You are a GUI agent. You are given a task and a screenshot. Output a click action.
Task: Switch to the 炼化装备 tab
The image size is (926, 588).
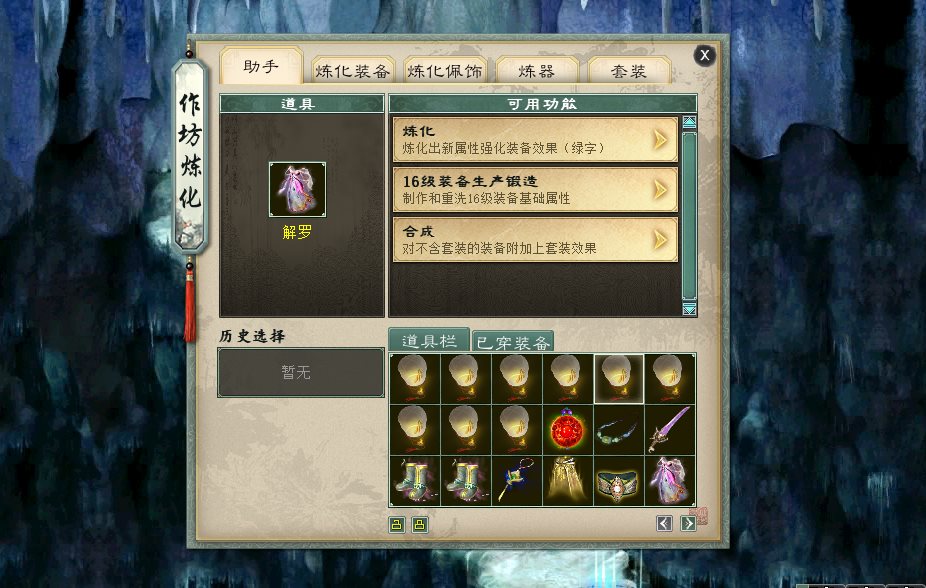(x=353, y=71)
